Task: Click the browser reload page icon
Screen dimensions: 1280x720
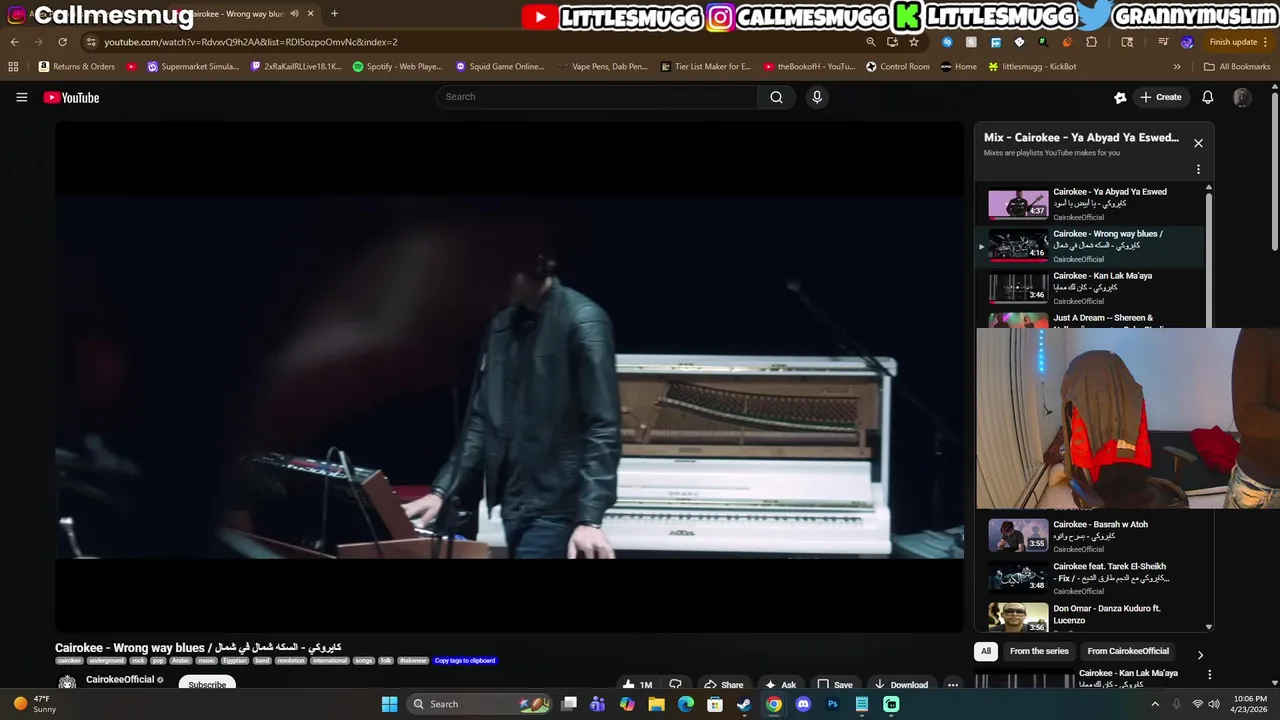Action: 62,42
